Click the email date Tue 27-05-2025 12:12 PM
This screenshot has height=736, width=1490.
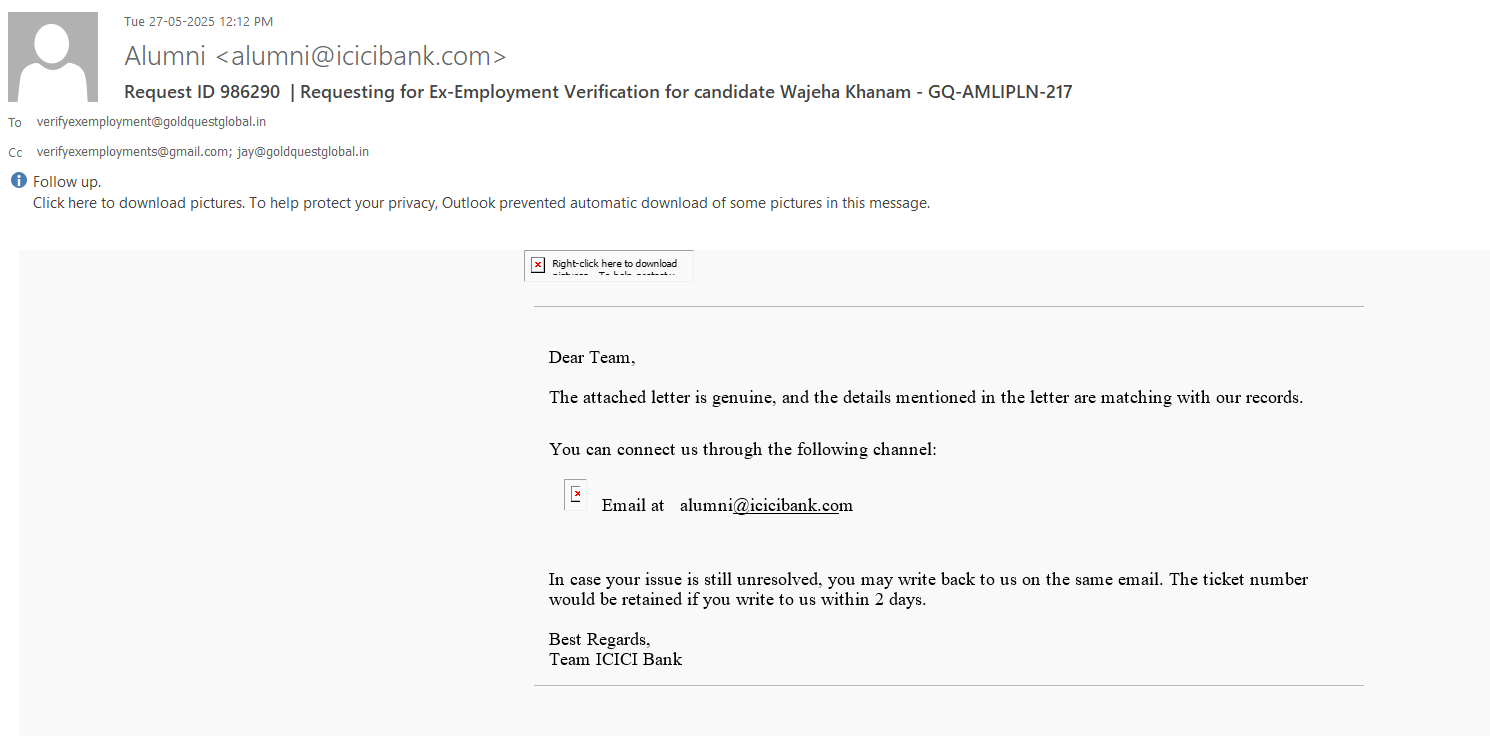point(198,22)
